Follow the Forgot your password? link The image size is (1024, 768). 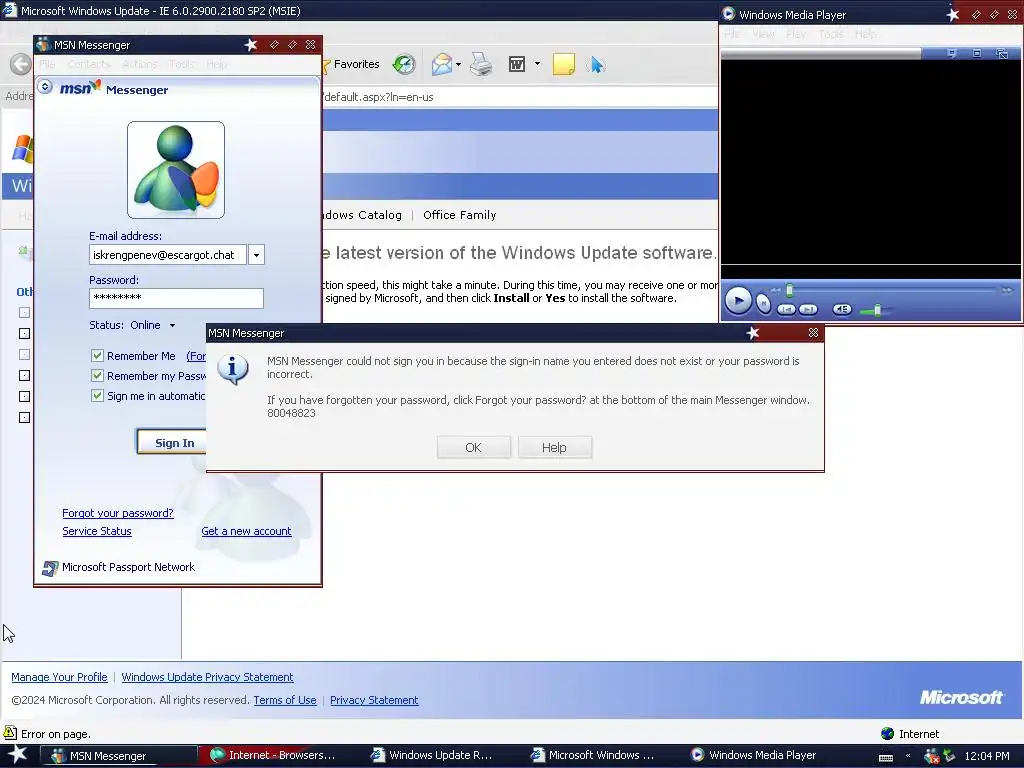pyautogui.click(x=118, y=513)
